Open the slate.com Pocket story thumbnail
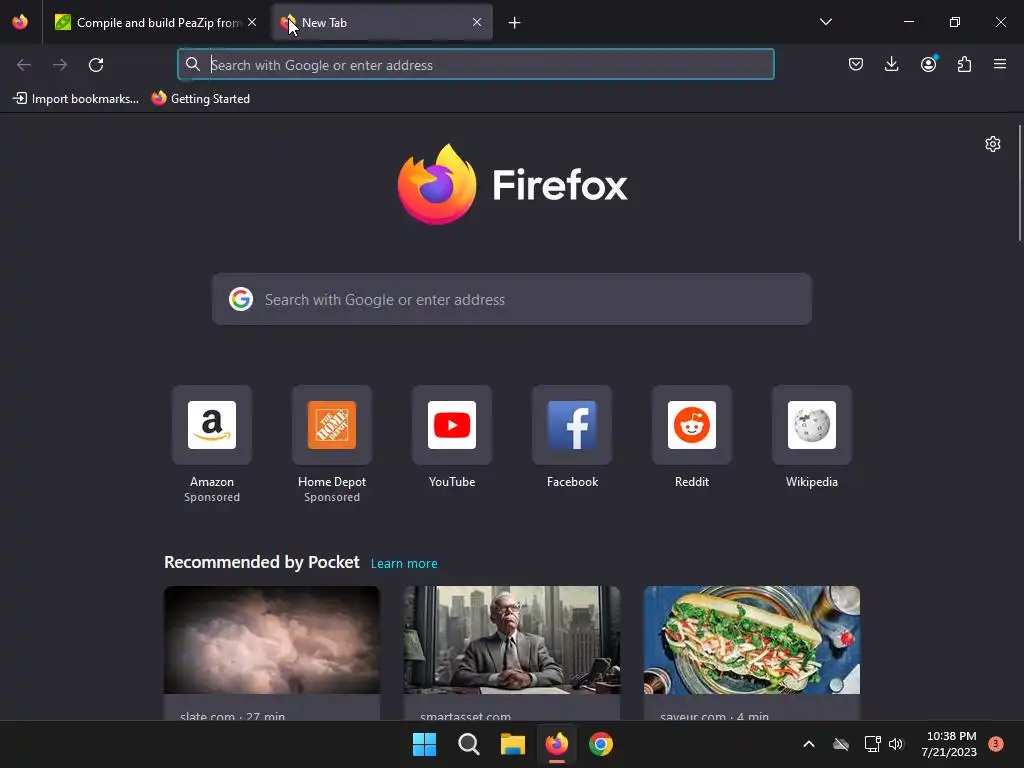 tap(272, 640)
